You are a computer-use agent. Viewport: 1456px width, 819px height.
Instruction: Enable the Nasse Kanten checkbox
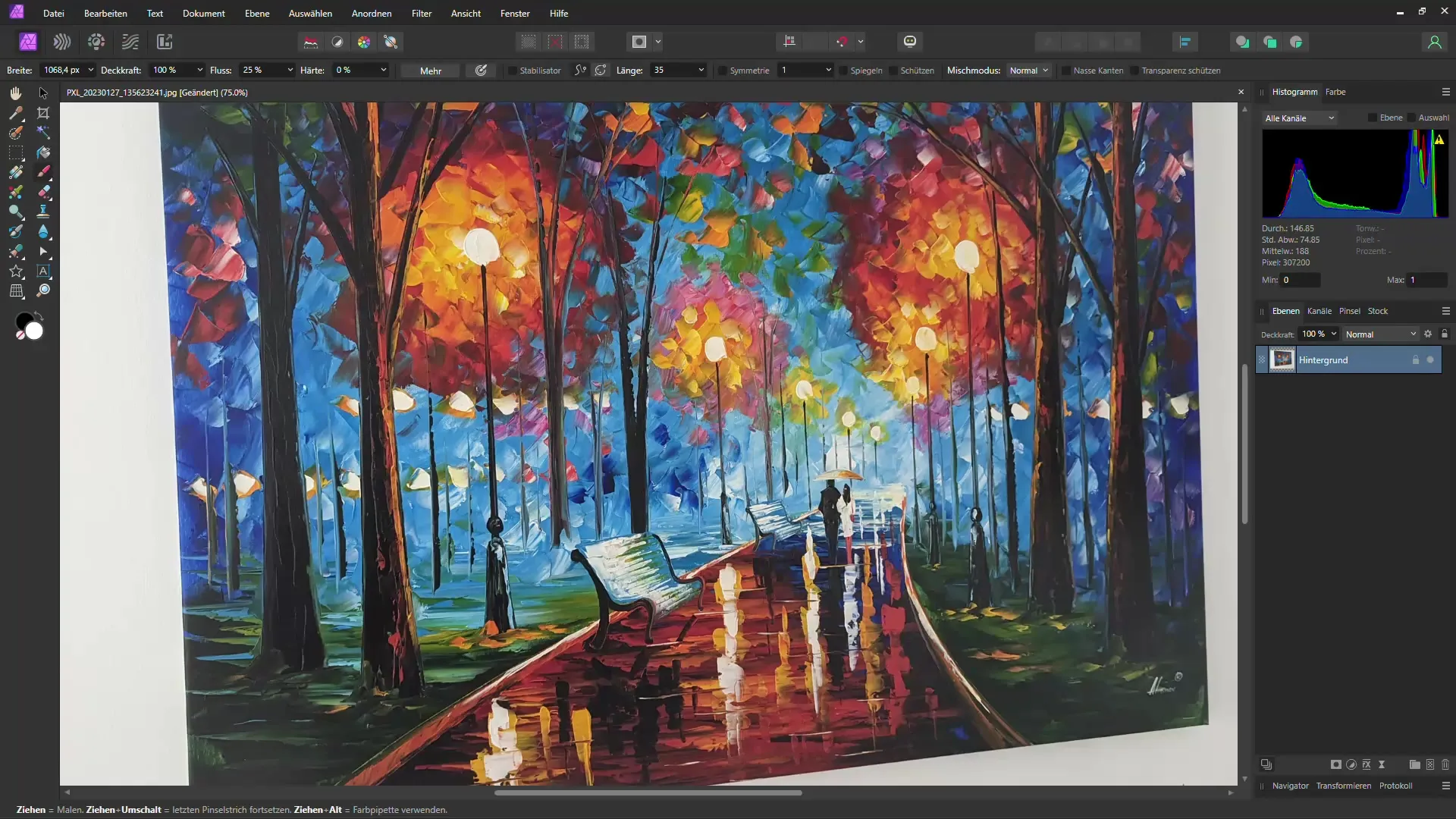point(1066,71)
